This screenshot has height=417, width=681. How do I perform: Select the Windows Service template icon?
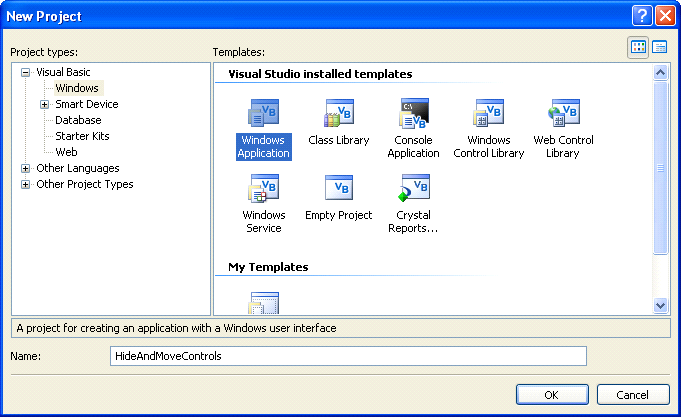pos(263,188)
